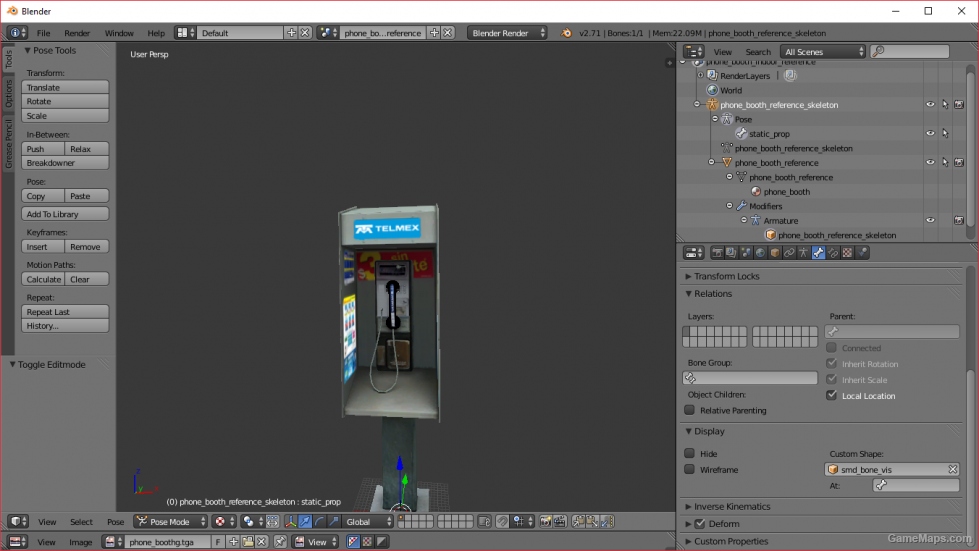Open the Global orientation dropdown

368,522
